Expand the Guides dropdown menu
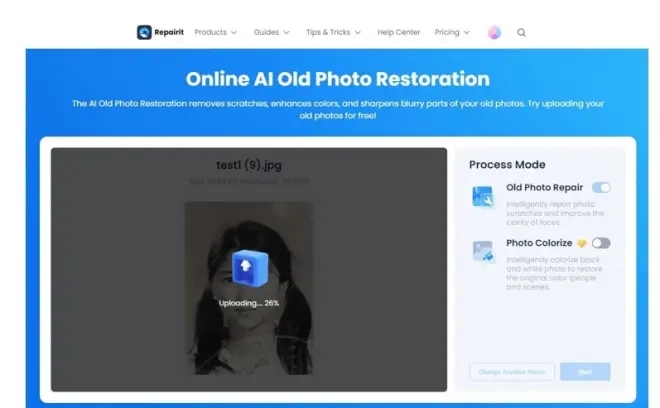Viewport: 660px width, 408px height. (x=271, y=32)
